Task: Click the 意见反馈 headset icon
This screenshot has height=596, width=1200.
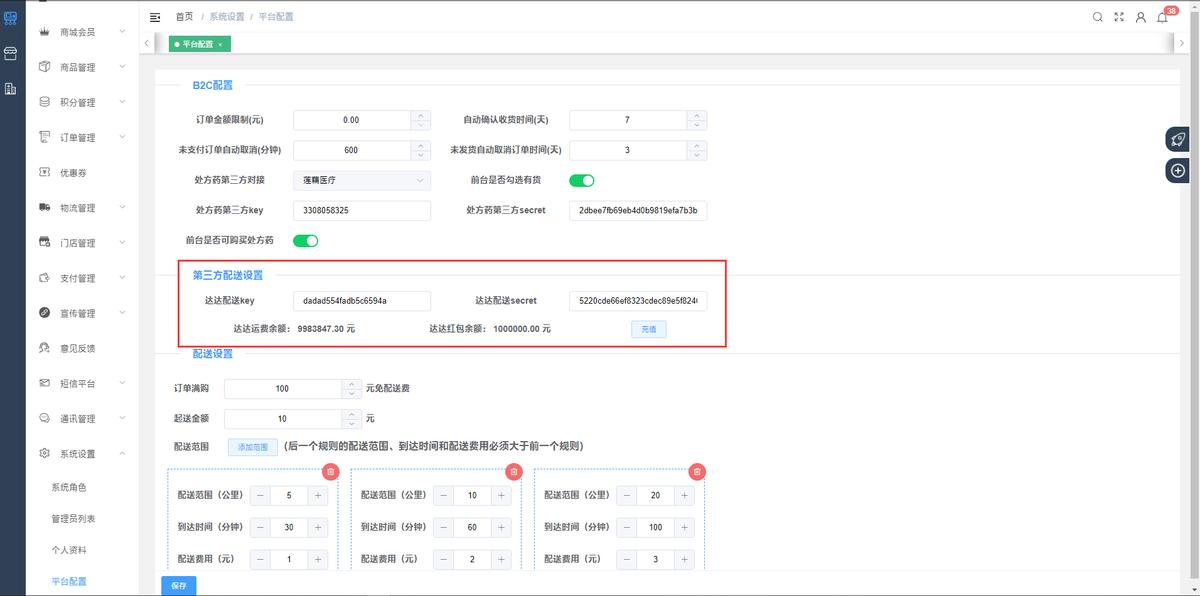Action: [44, 348]
